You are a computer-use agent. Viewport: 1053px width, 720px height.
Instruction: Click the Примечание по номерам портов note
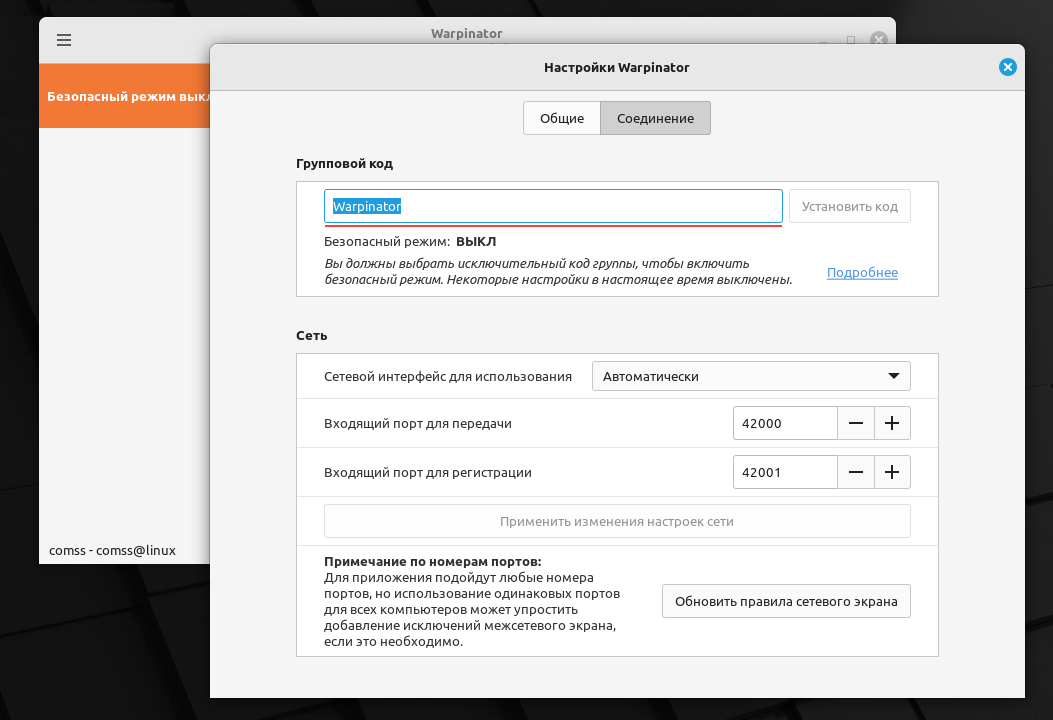click(472, 601)
